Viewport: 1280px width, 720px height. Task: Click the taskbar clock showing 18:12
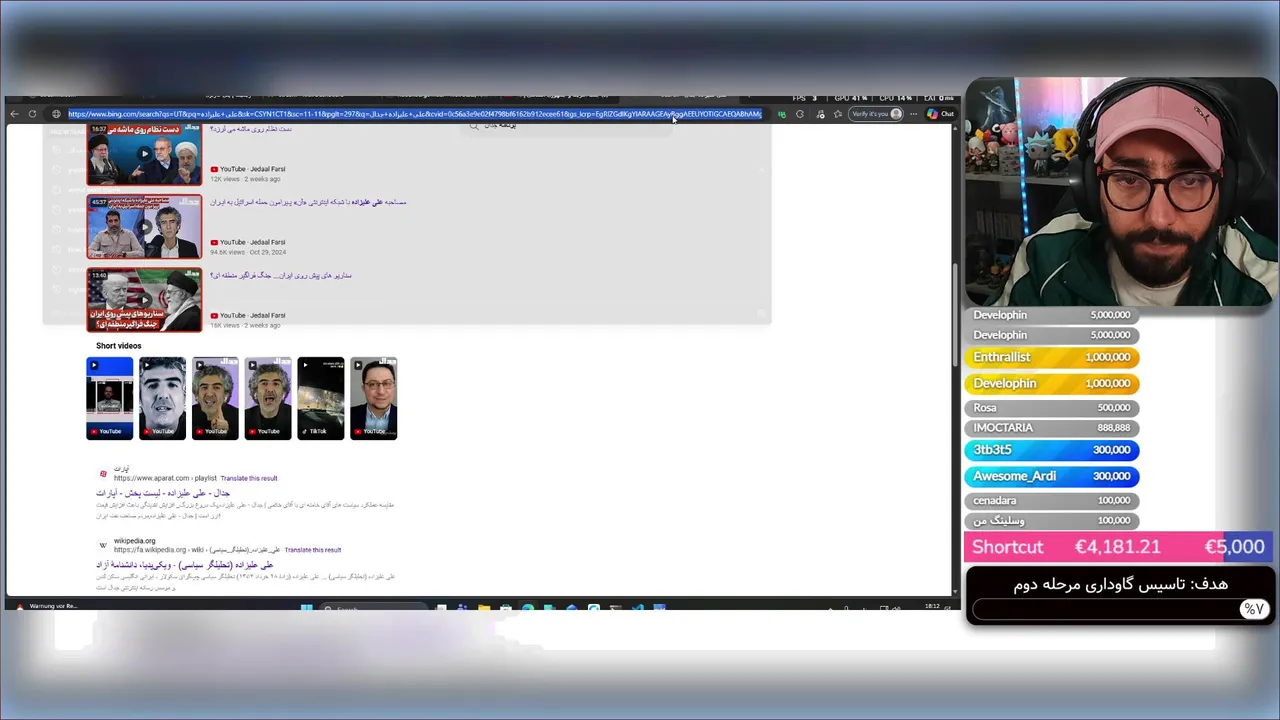932,607
